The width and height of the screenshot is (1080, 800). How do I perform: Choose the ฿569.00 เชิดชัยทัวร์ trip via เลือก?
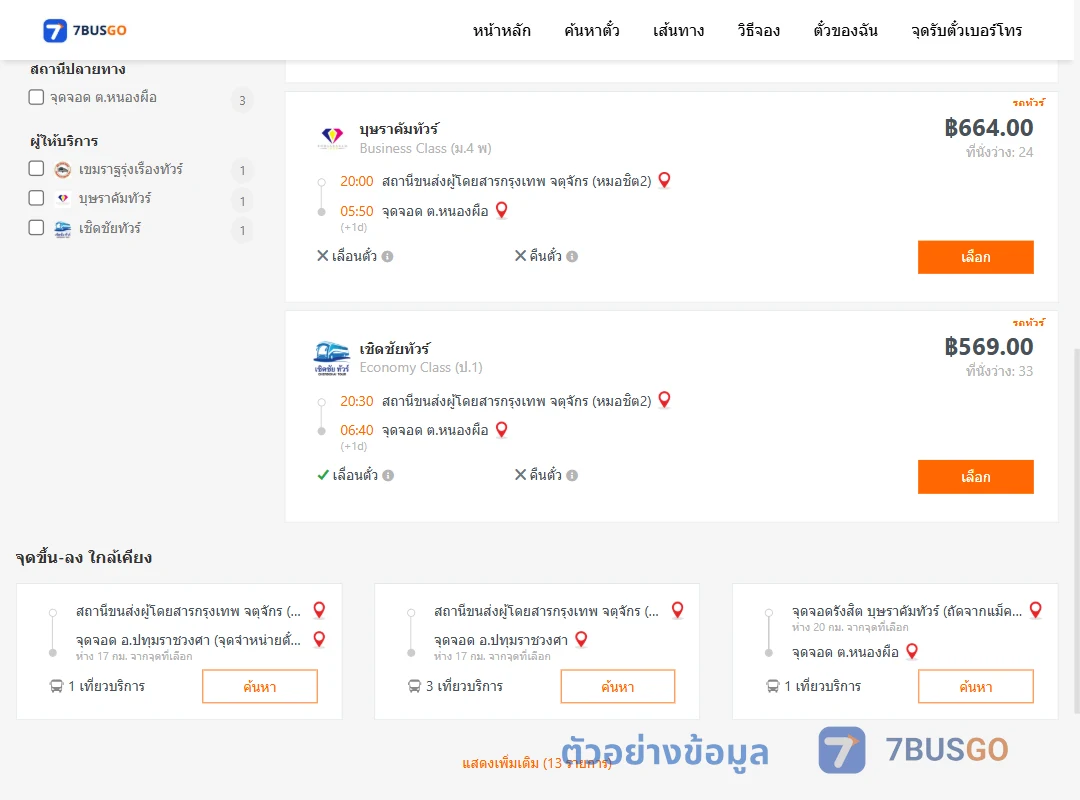pos(975,477)
